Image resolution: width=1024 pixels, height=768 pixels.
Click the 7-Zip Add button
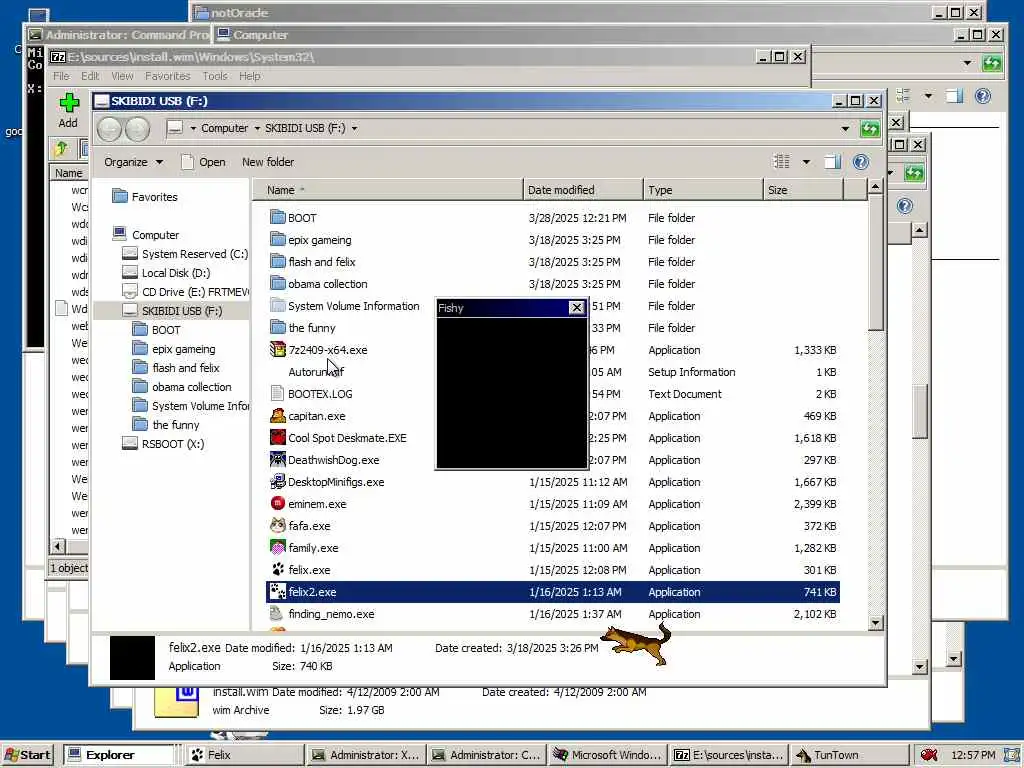click(x=68, y=110)
